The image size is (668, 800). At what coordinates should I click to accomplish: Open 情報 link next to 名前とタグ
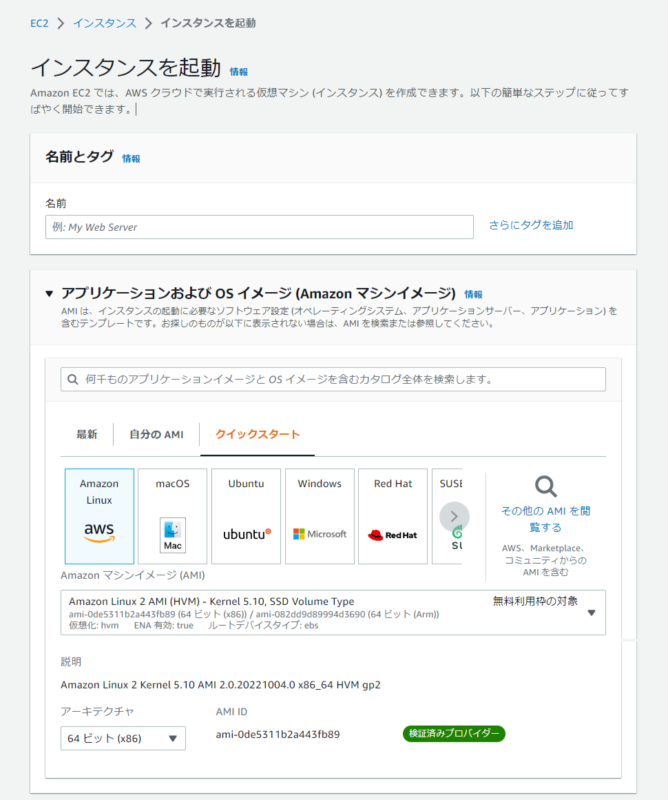click(x=131, y=159)
